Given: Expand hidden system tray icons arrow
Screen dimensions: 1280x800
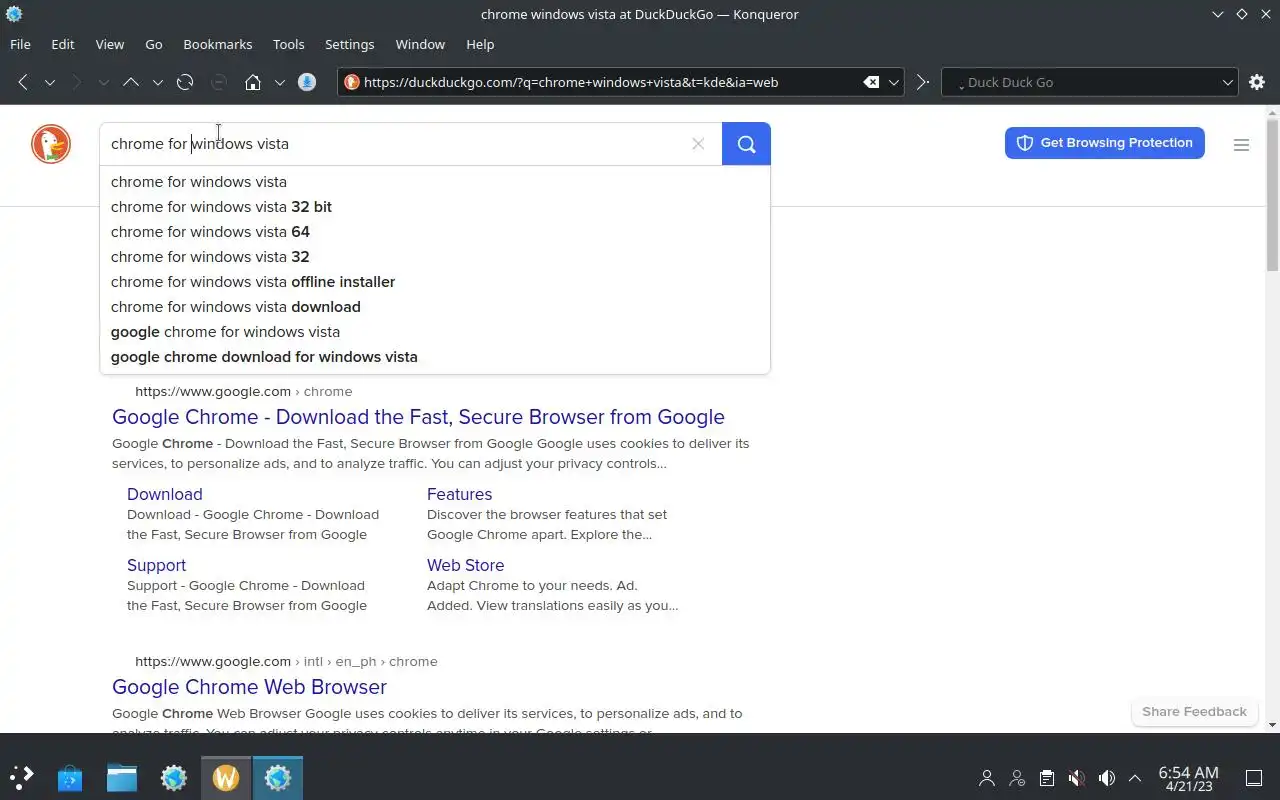Looking at the screenshot, I should [x=1135, y=777].
